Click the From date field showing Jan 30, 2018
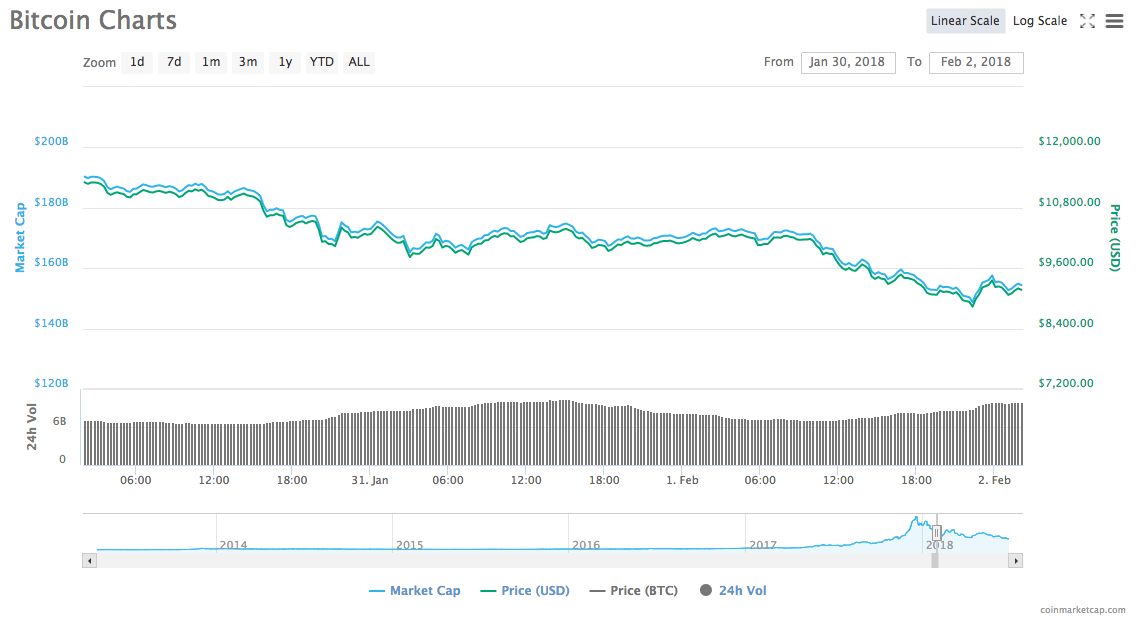Screen dimensions: 1145x630 (x=848, y=62)
